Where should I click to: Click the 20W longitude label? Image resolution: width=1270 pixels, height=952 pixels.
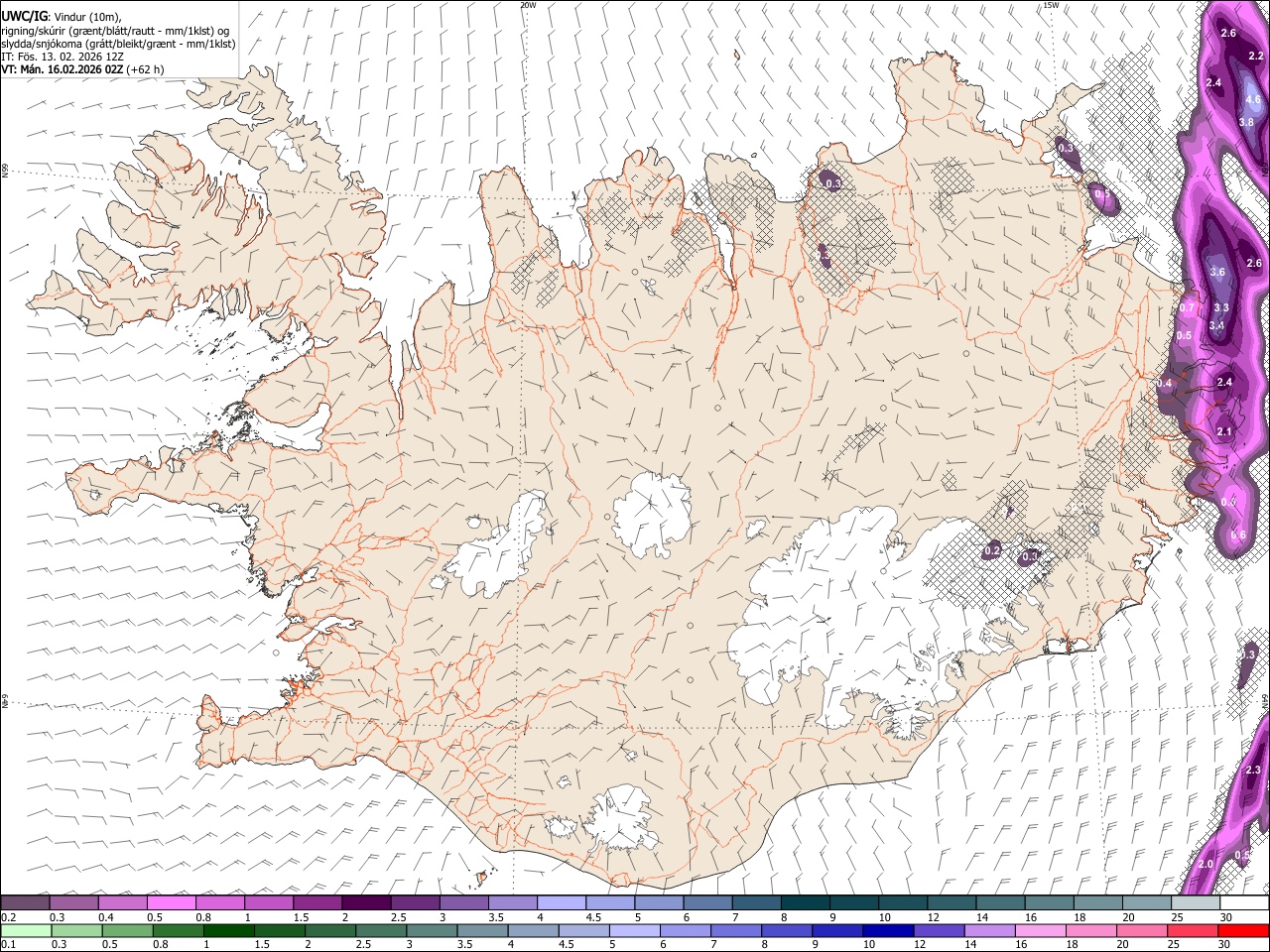click(x=529, y=5)
